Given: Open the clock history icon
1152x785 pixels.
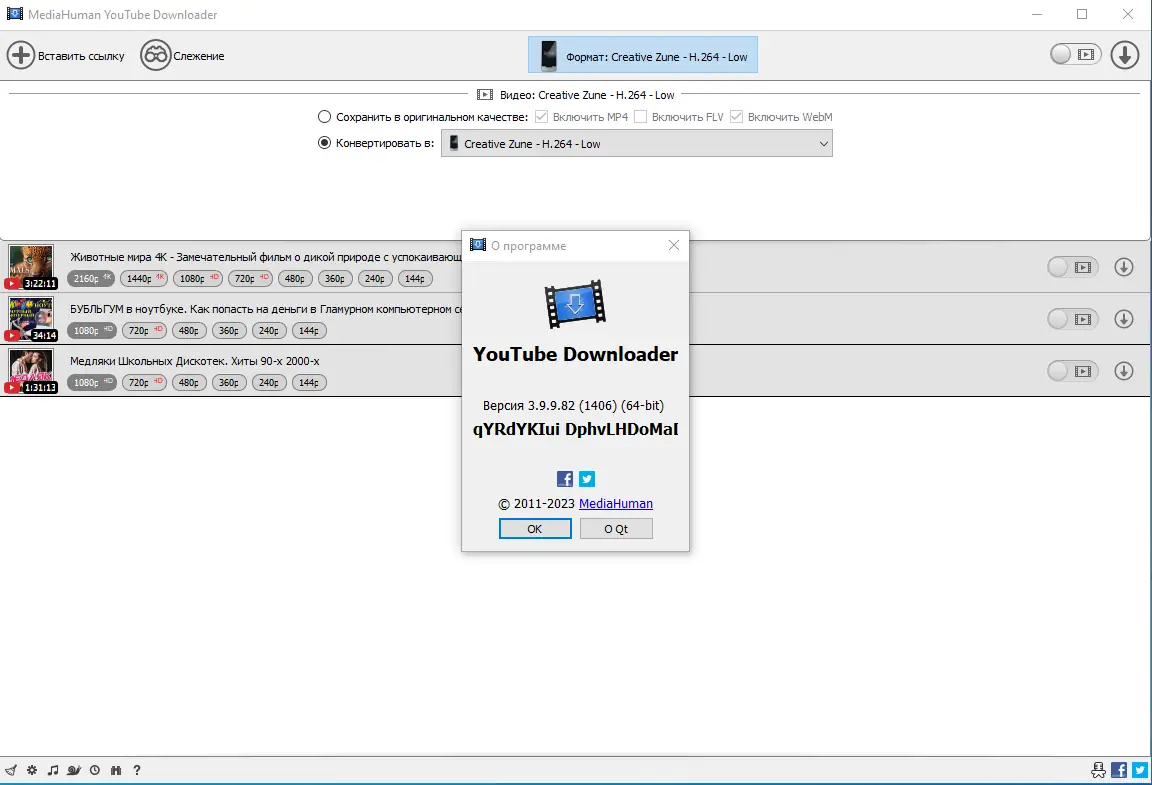Looking at the screenshot, I should (95, 770).
